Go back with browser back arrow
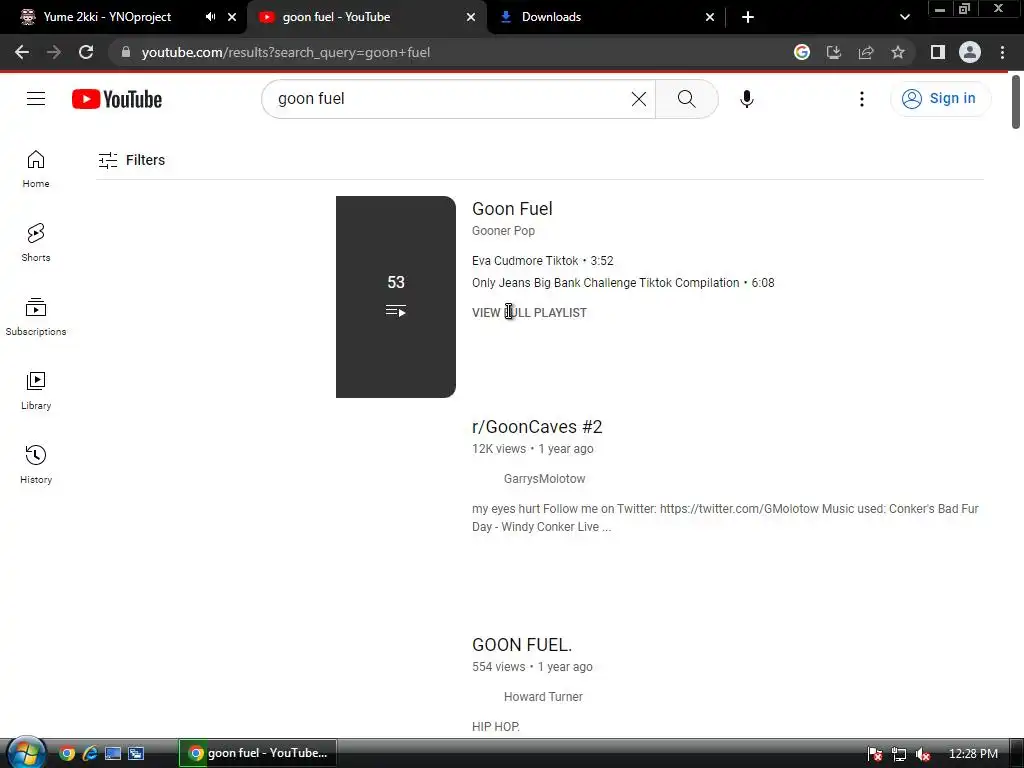1024x768 pixels. (x=22, y=52)
